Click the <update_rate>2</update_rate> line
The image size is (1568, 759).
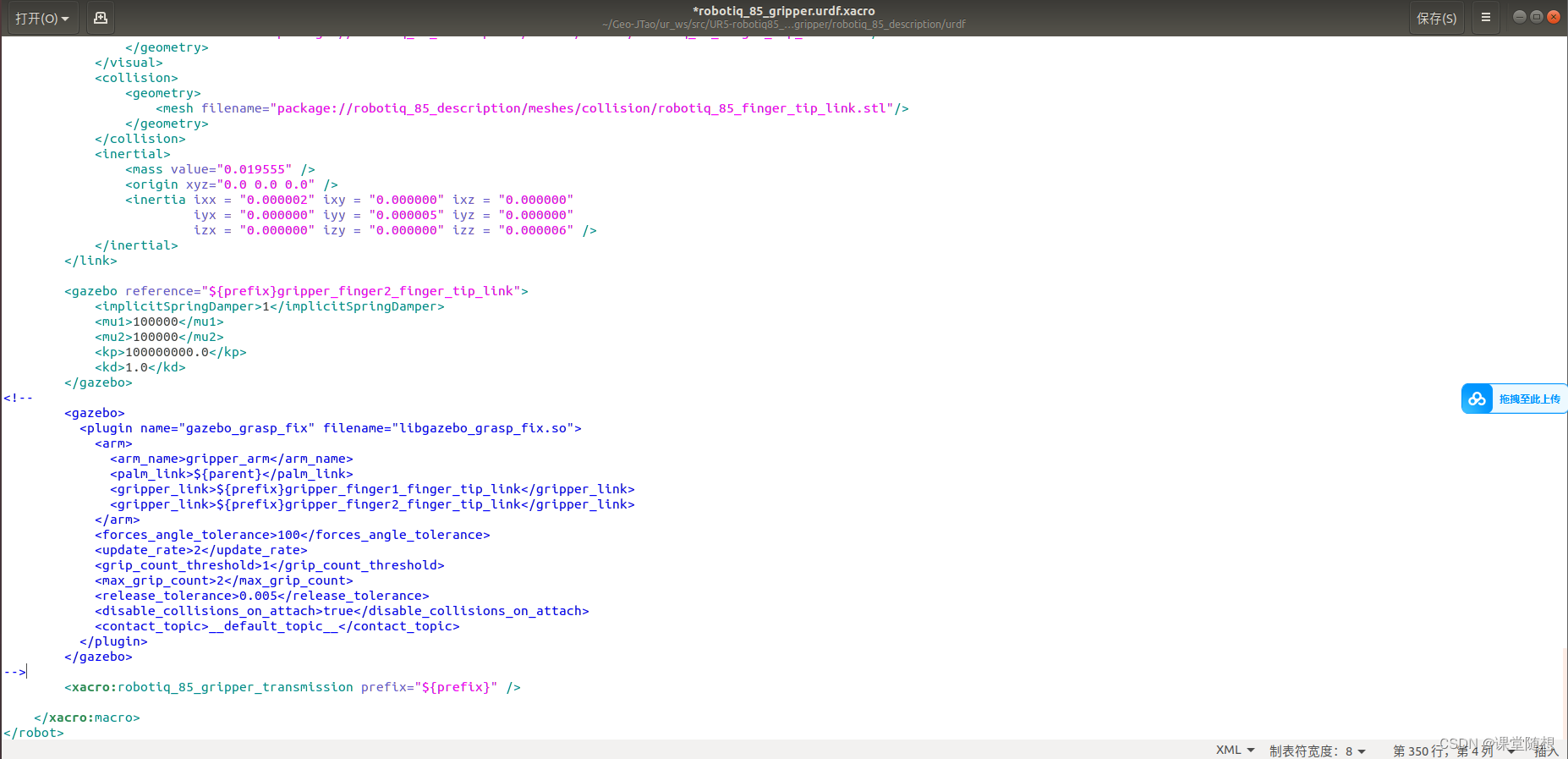tap(201, 550)
